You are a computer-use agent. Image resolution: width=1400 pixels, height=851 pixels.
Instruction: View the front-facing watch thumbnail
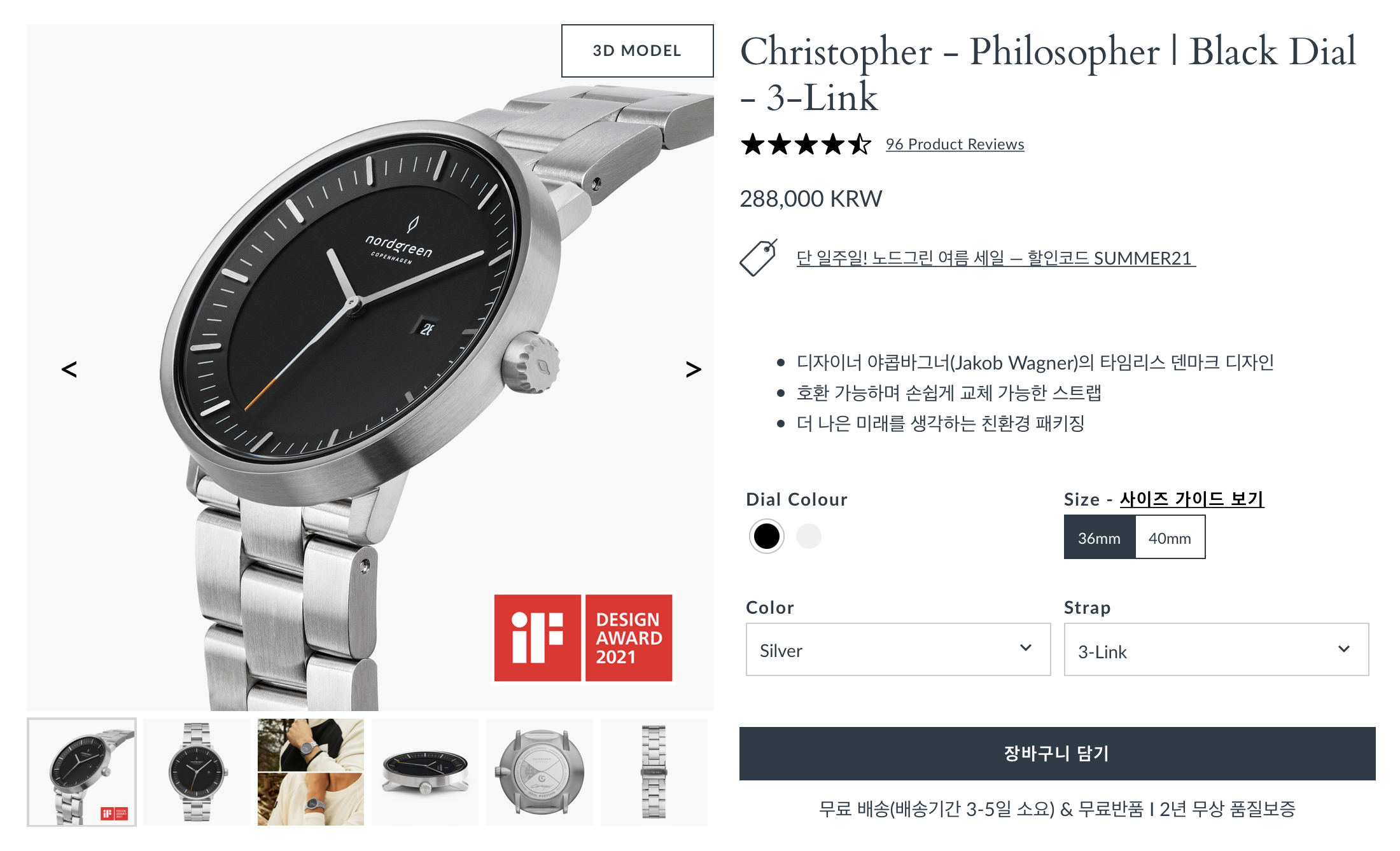coord(196,772)
